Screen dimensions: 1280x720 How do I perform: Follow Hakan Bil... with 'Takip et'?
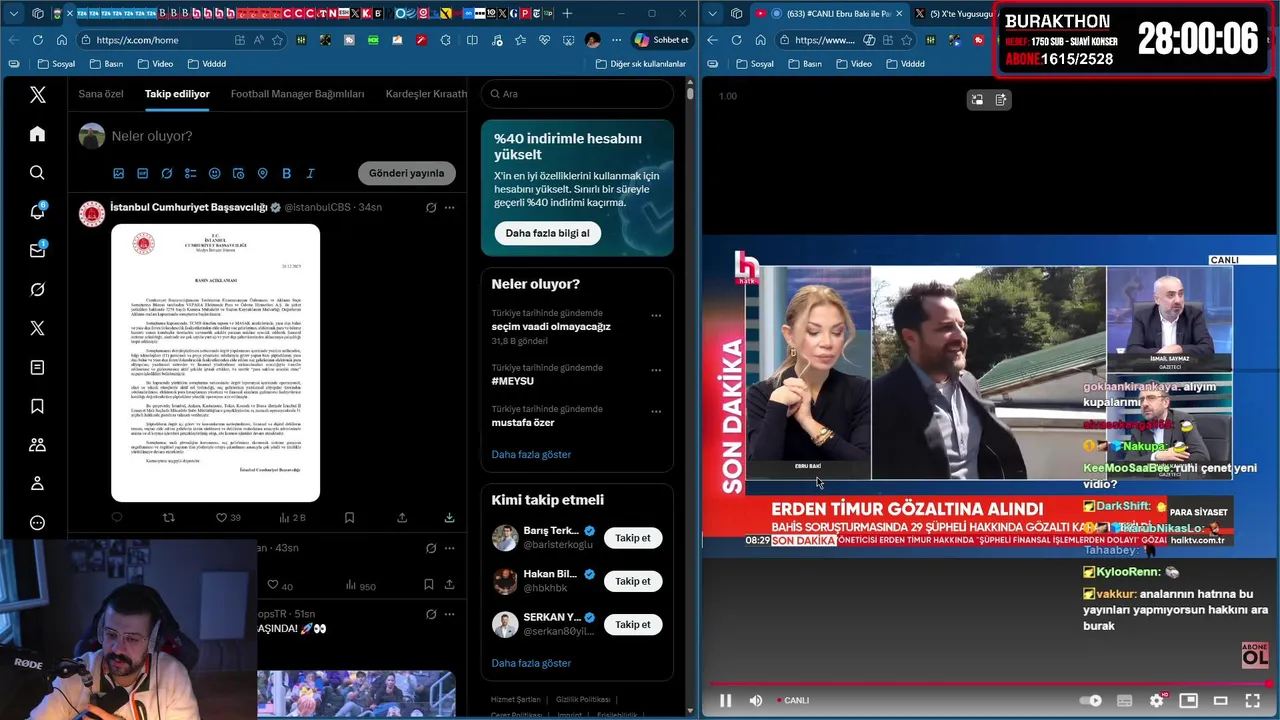(x=632, y=581)
